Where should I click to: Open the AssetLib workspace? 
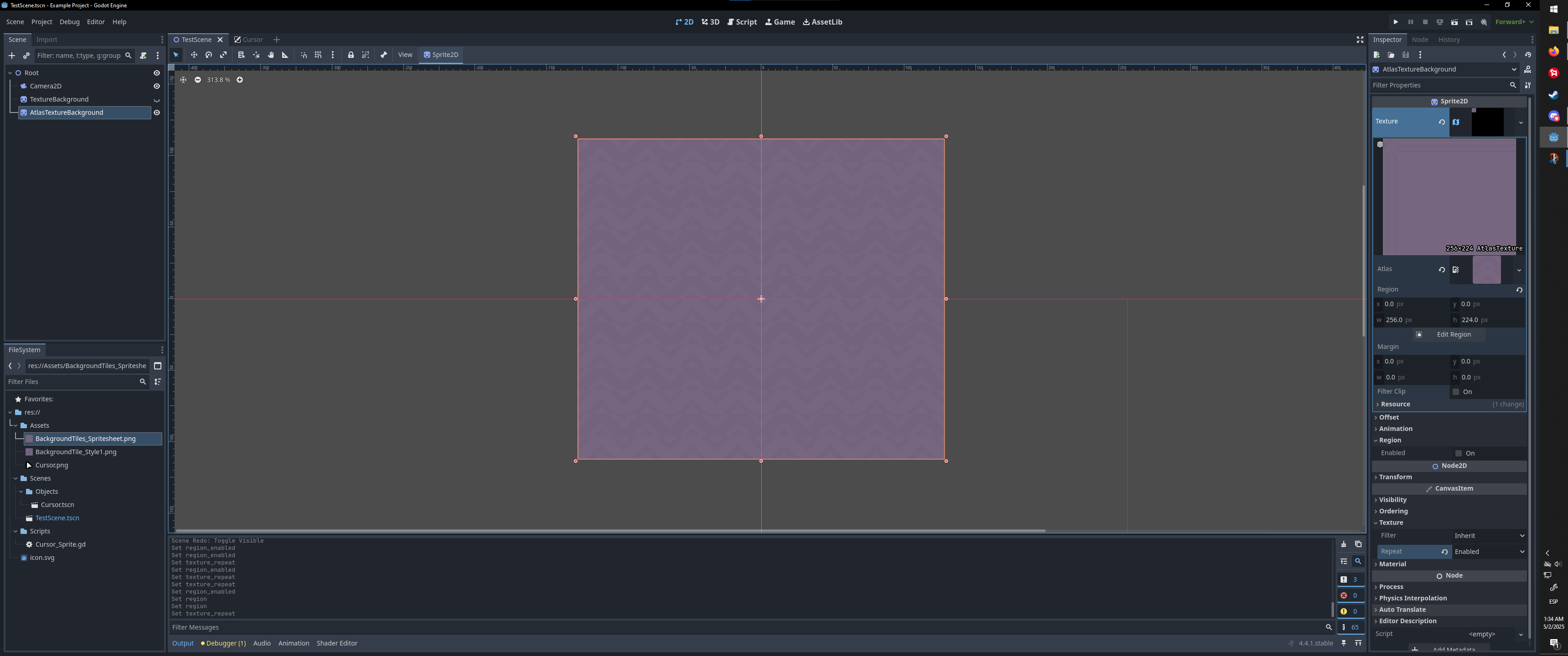tap(822, 22)
